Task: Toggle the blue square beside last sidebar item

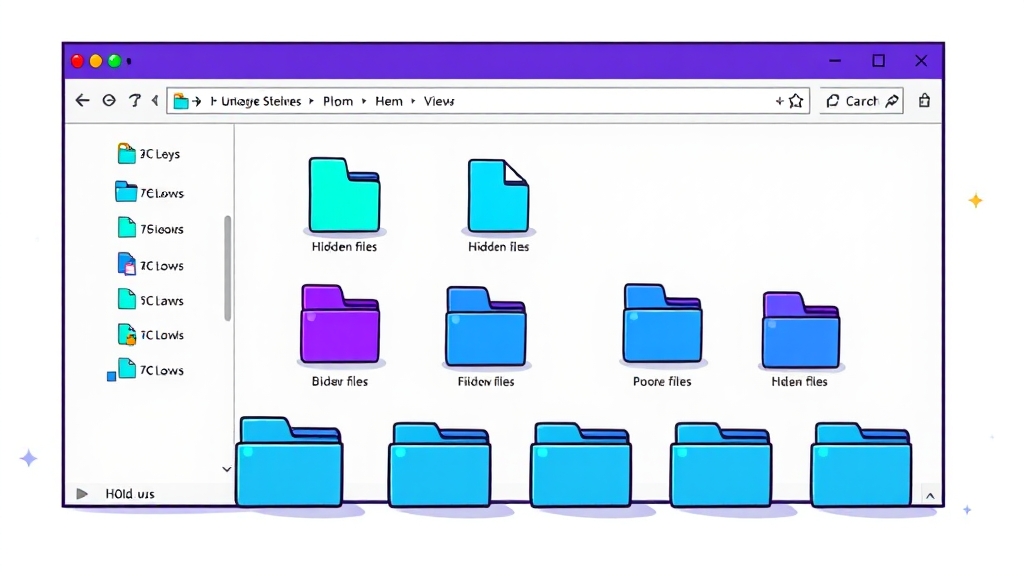Action: 112,376
